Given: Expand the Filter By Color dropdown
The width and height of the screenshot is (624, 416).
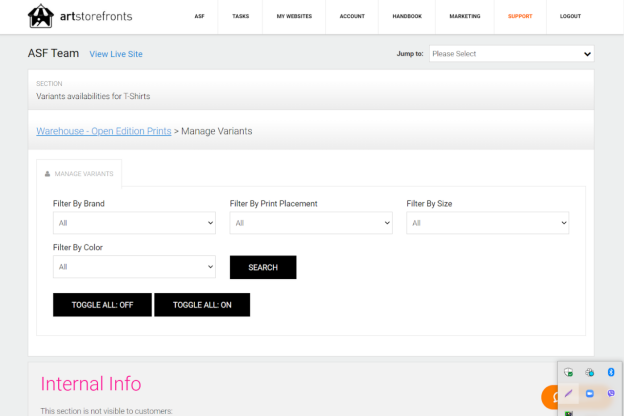Looking at the screenshot, I should click(x=134, y=267).
